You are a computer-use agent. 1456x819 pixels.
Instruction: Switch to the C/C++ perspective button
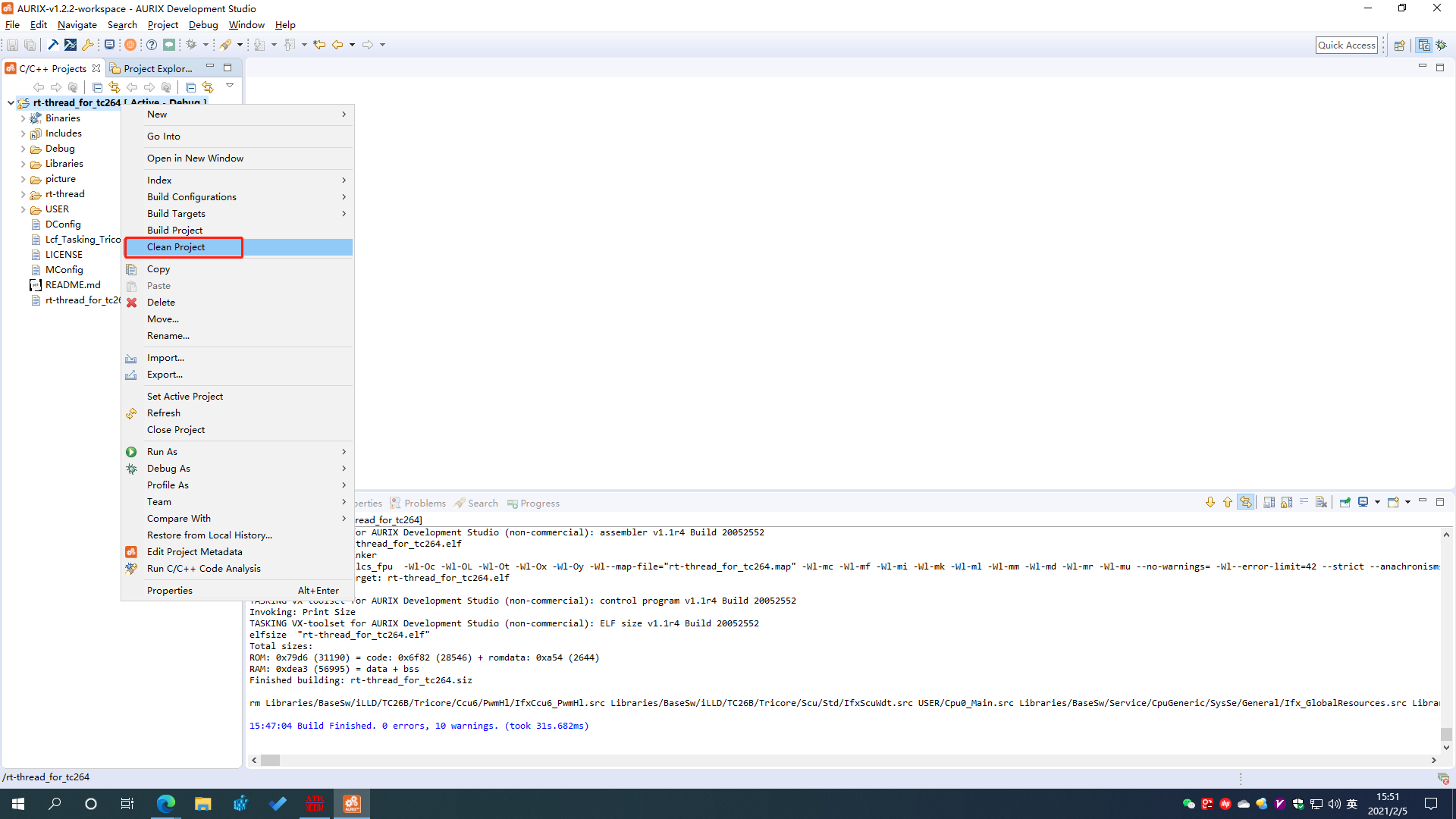(1424, 45)
